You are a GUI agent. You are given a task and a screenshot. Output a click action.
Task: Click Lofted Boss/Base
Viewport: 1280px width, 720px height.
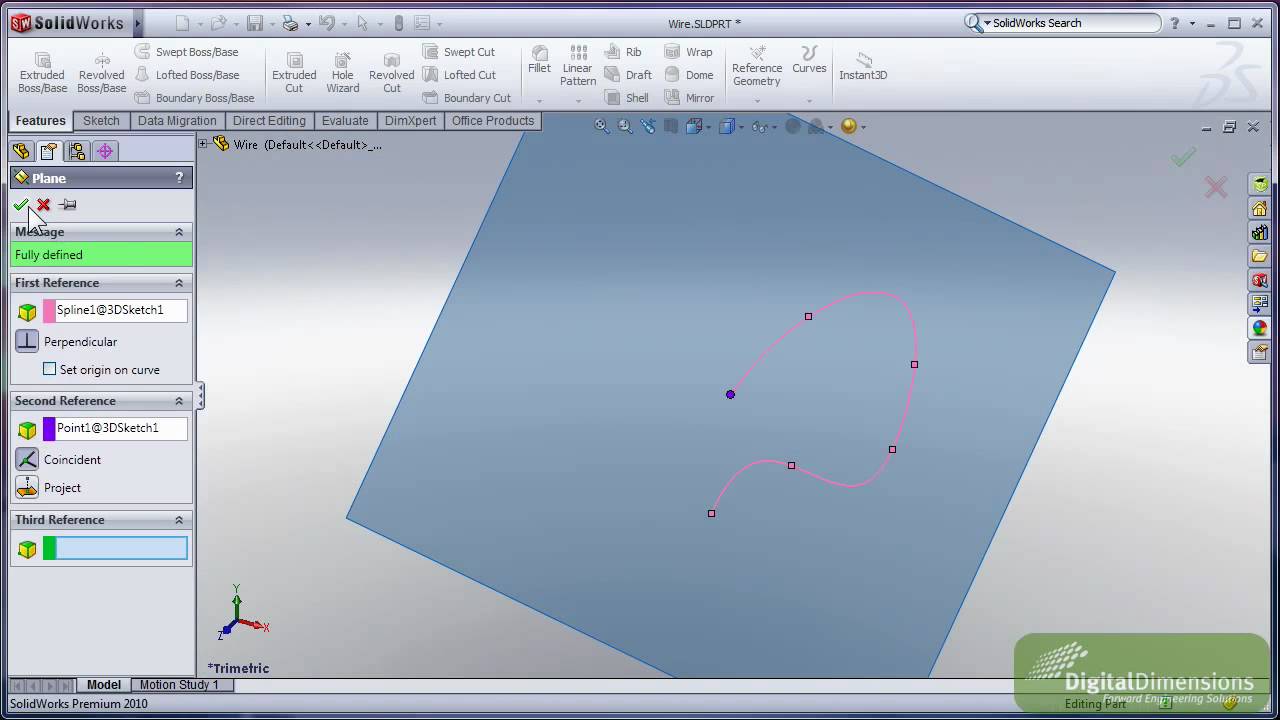tap(186, 75)
